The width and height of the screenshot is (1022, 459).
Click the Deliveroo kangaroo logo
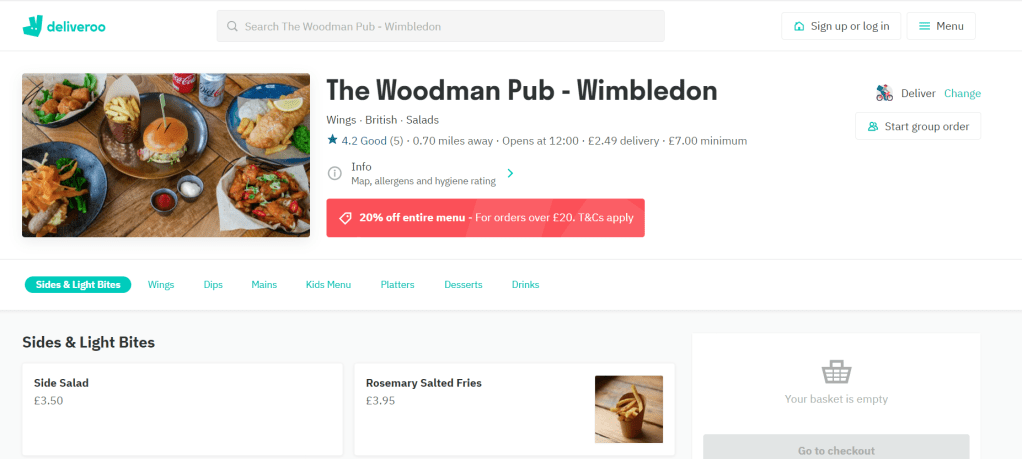[32, 26]
